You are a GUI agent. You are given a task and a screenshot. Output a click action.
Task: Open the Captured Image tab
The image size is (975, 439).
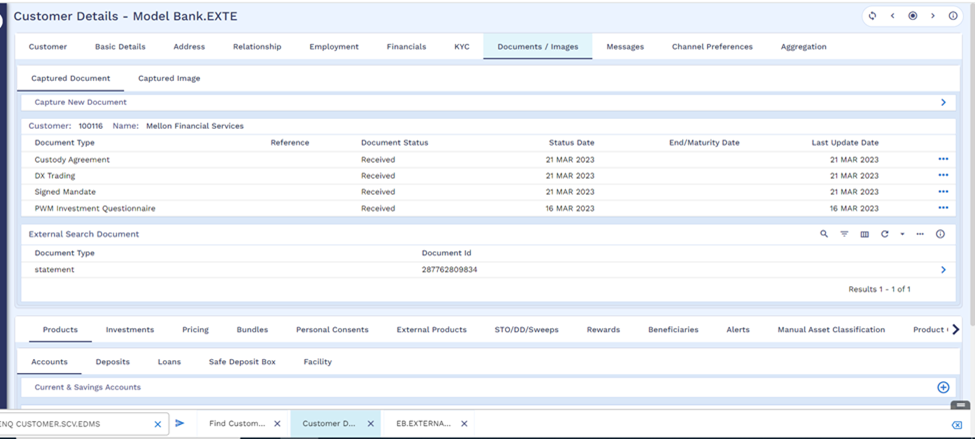pyautogui.click(x=169, y=78)
